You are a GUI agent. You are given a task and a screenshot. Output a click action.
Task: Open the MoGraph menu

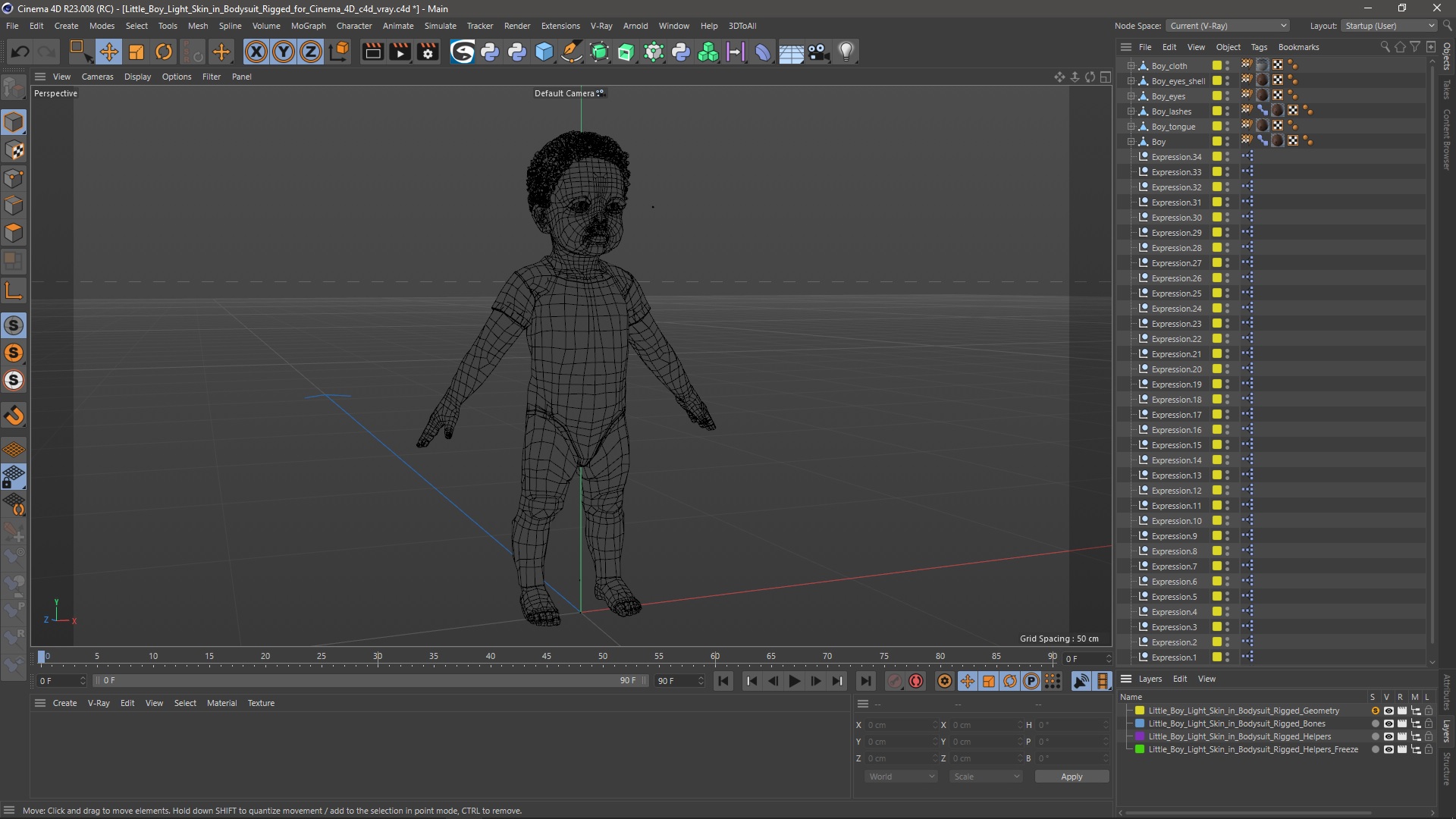tap(308, 26)
